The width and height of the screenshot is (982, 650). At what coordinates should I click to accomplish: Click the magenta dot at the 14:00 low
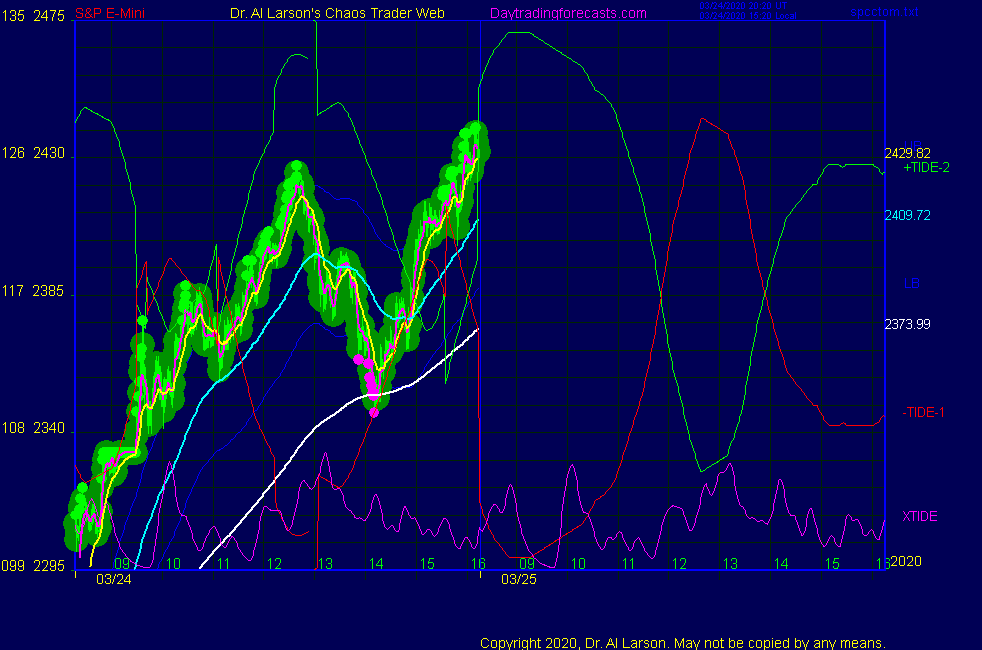pyautogui.click(x=374, y=411)
